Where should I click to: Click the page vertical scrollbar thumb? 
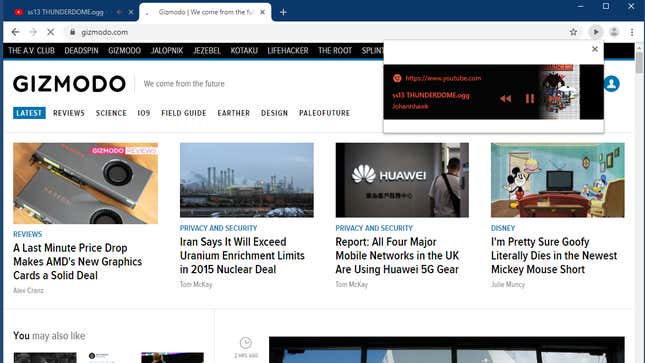(639, 63)
